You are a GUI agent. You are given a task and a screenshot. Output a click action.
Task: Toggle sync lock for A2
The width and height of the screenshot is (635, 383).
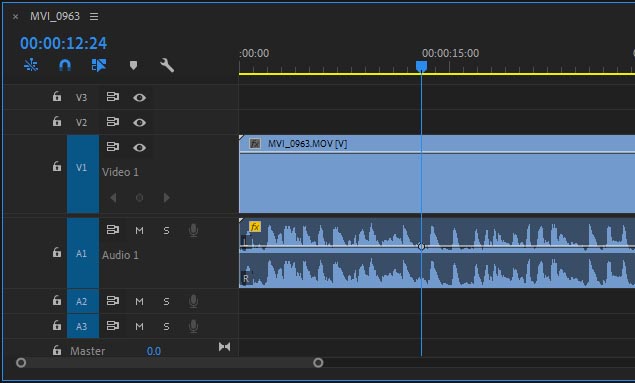point(113,301)
